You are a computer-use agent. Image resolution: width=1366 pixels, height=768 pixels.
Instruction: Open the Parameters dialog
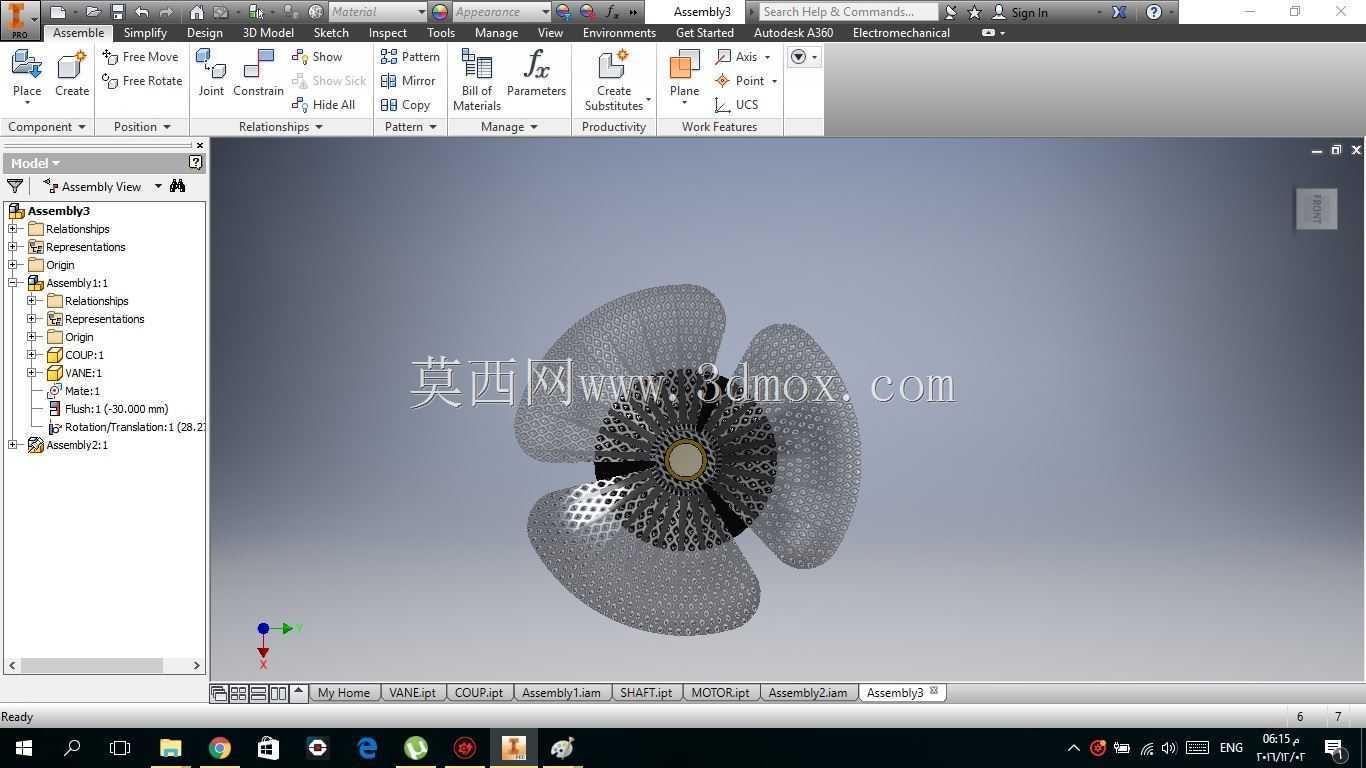click(536, 75)
